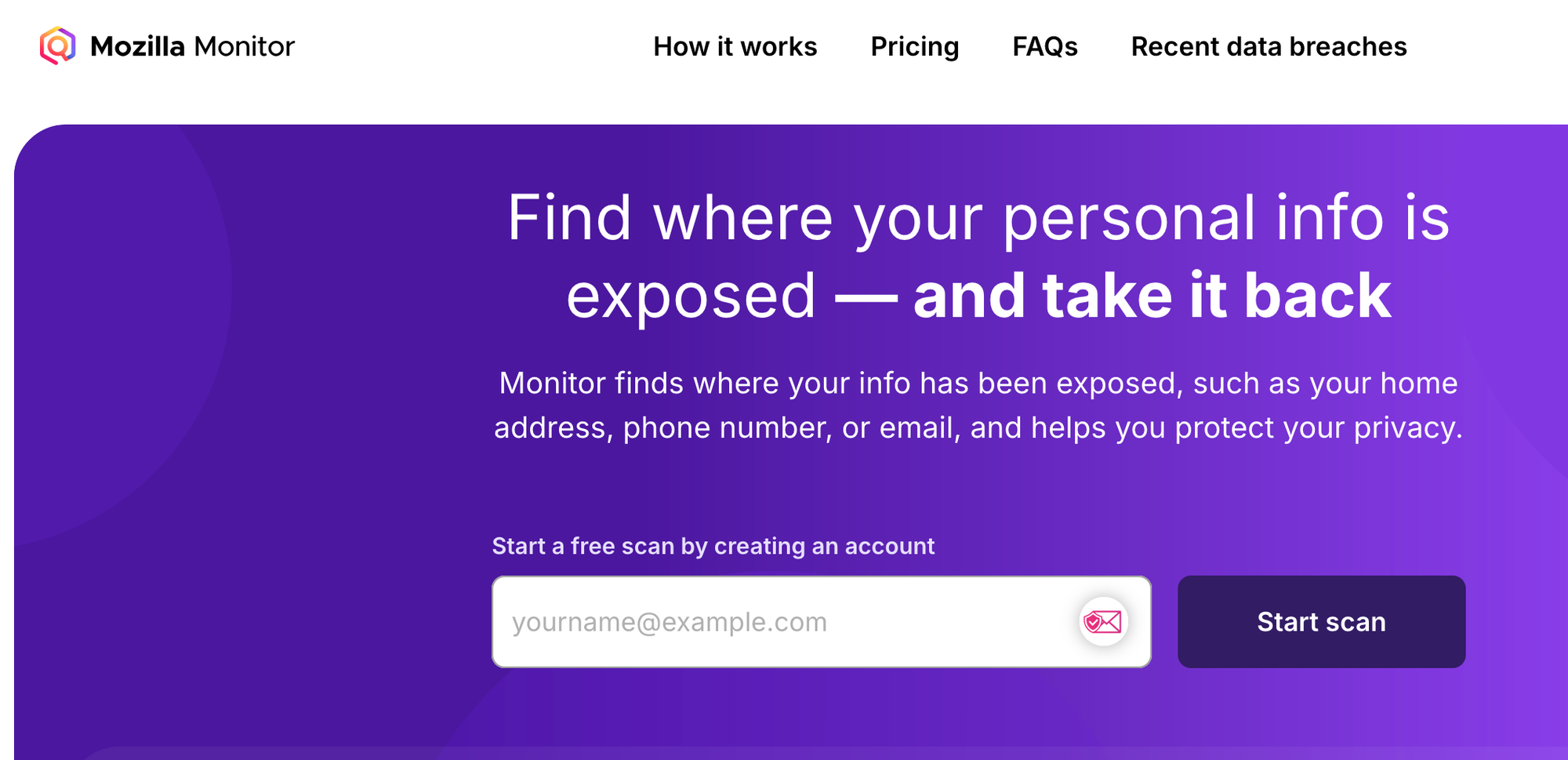This screenshot has width=1568, height=760.
Task: Click the bold Mozilla word in header
Action: (137, 47)
